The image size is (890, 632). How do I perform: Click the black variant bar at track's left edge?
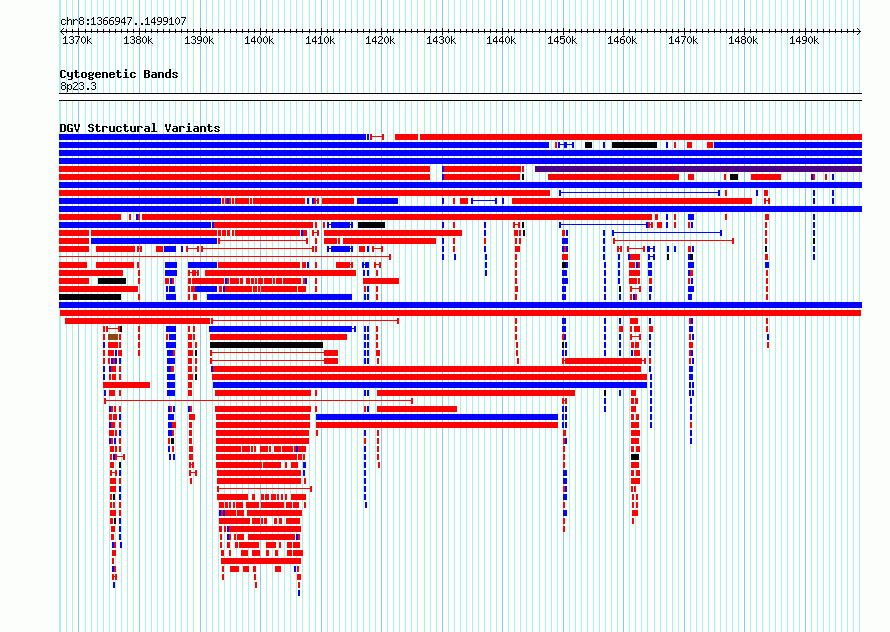pyautogui.click(x=90, y=297)
